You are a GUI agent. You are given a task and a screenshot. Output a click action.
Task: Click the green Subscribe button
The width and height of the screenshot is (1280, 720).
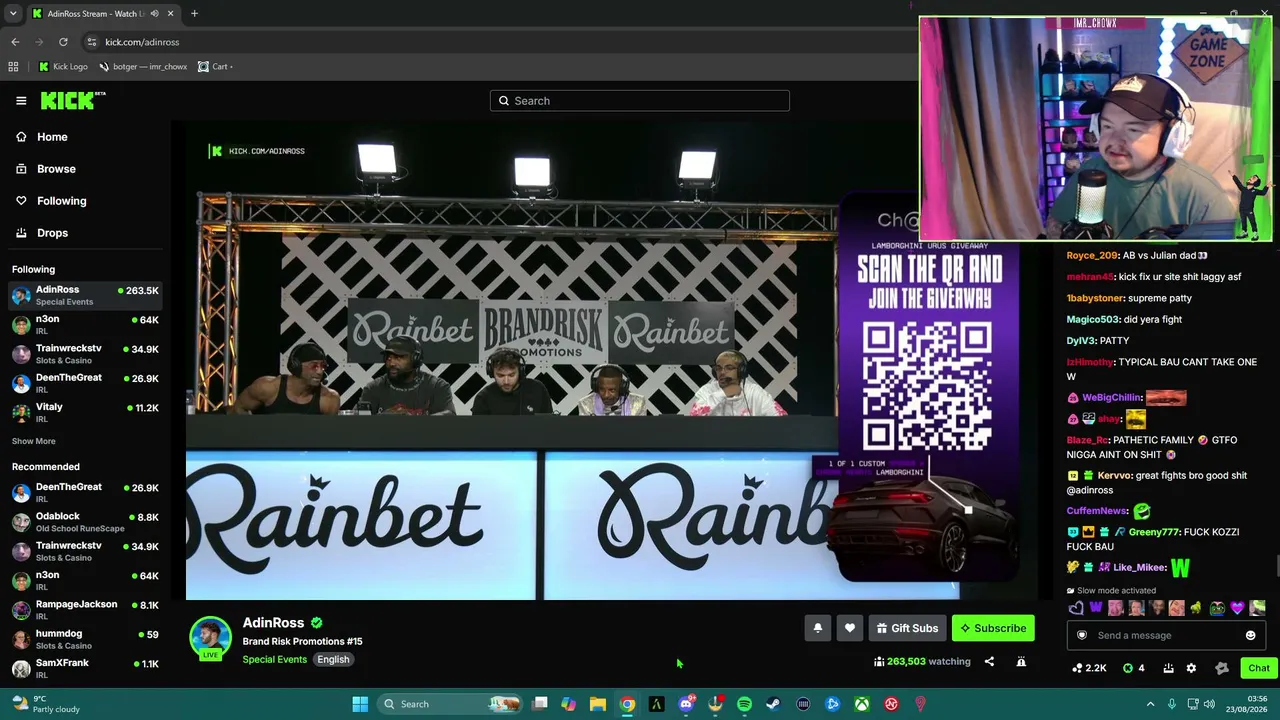[x=993, y=628]
